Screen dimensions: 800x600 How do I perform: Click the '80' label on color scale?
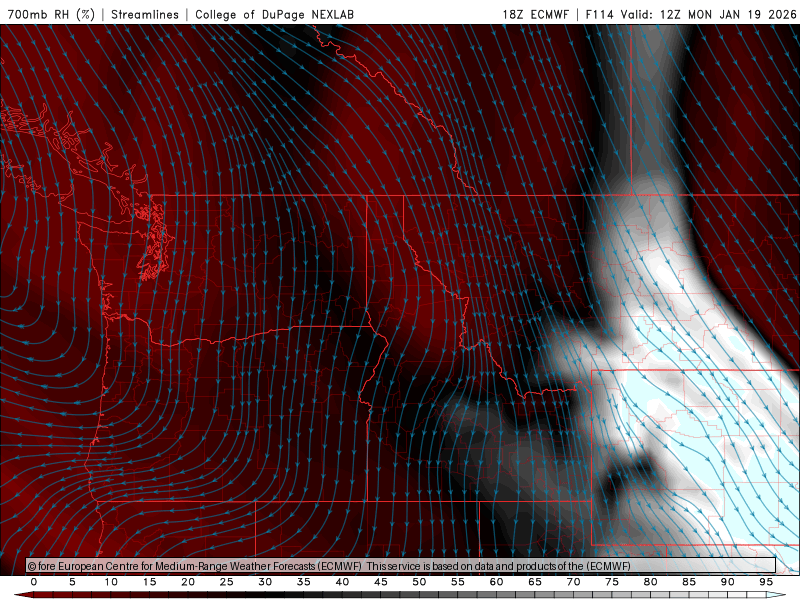651,582
